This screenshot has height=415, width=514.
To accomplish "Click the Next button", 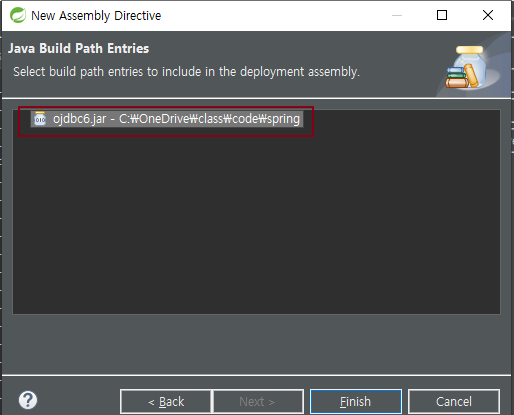I will coord(258,401).
